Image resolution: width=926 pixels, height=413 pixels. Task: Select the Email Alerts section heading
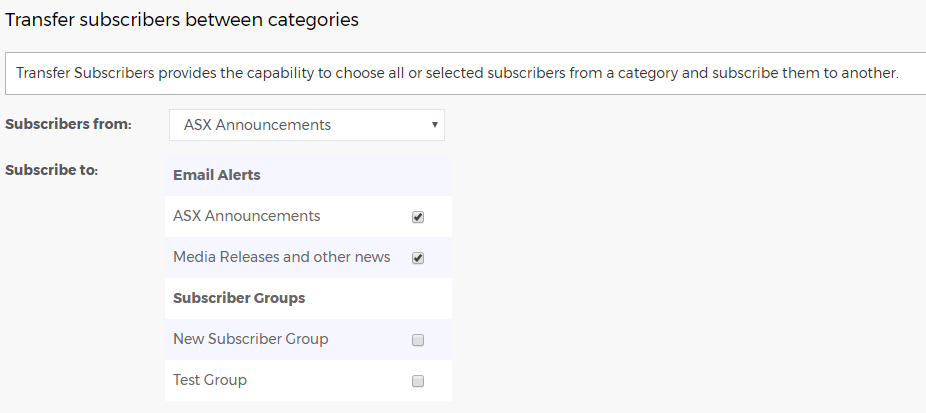coord(216,175)
